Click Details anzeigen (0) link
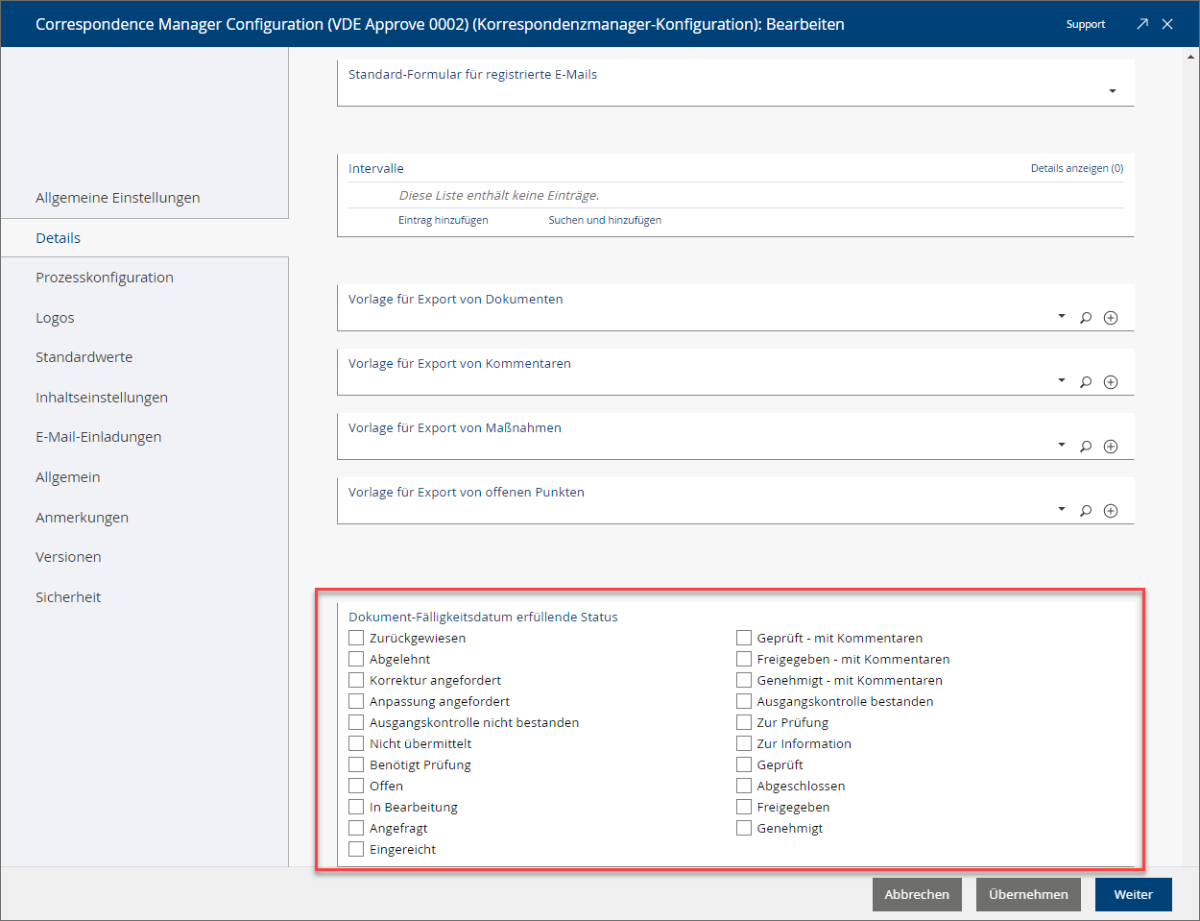 click(x=1076, y=169)
